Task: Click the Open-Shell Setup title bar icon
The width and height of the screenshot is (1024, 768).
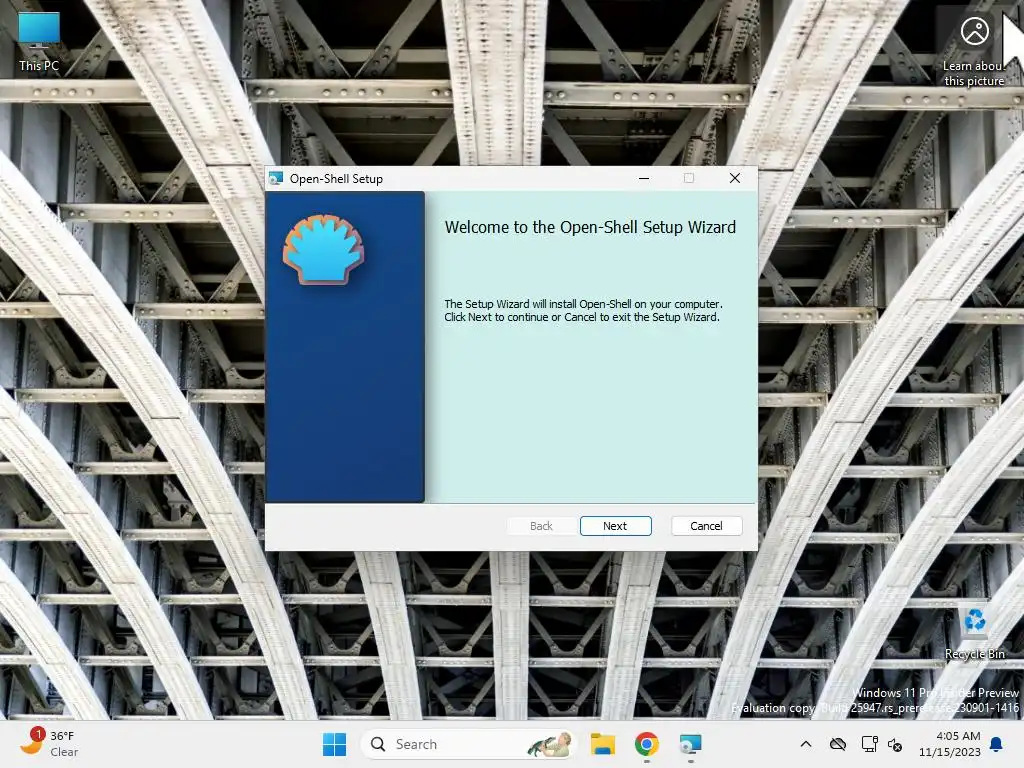Action: [x=276, y=178]
